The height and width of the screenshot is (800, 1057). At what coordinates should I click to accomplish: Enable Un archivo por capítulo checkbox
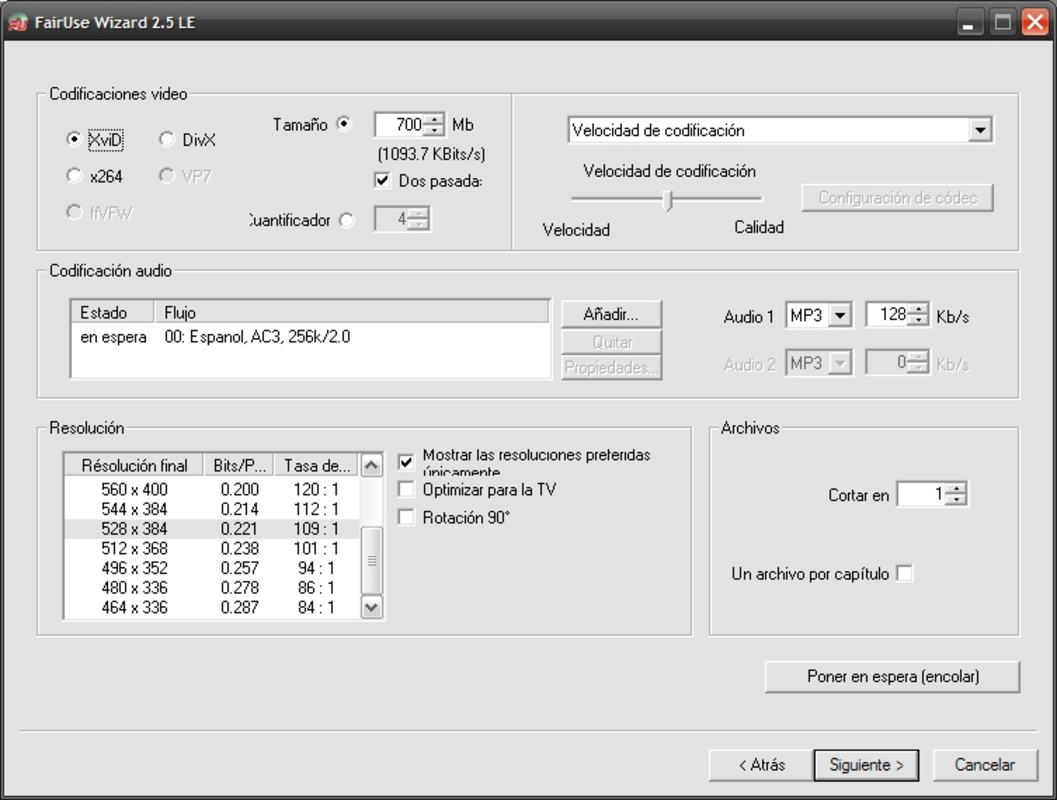coord(905,574)
